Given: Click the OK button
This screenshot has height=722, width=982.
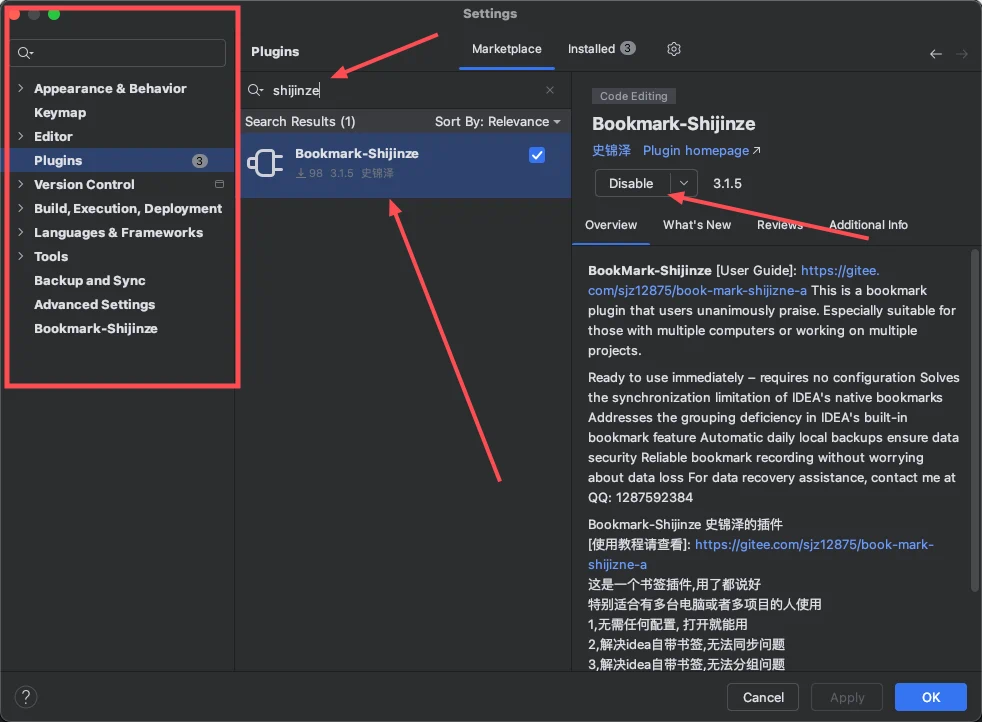Looking at the screenshot, I should [931, 697].
